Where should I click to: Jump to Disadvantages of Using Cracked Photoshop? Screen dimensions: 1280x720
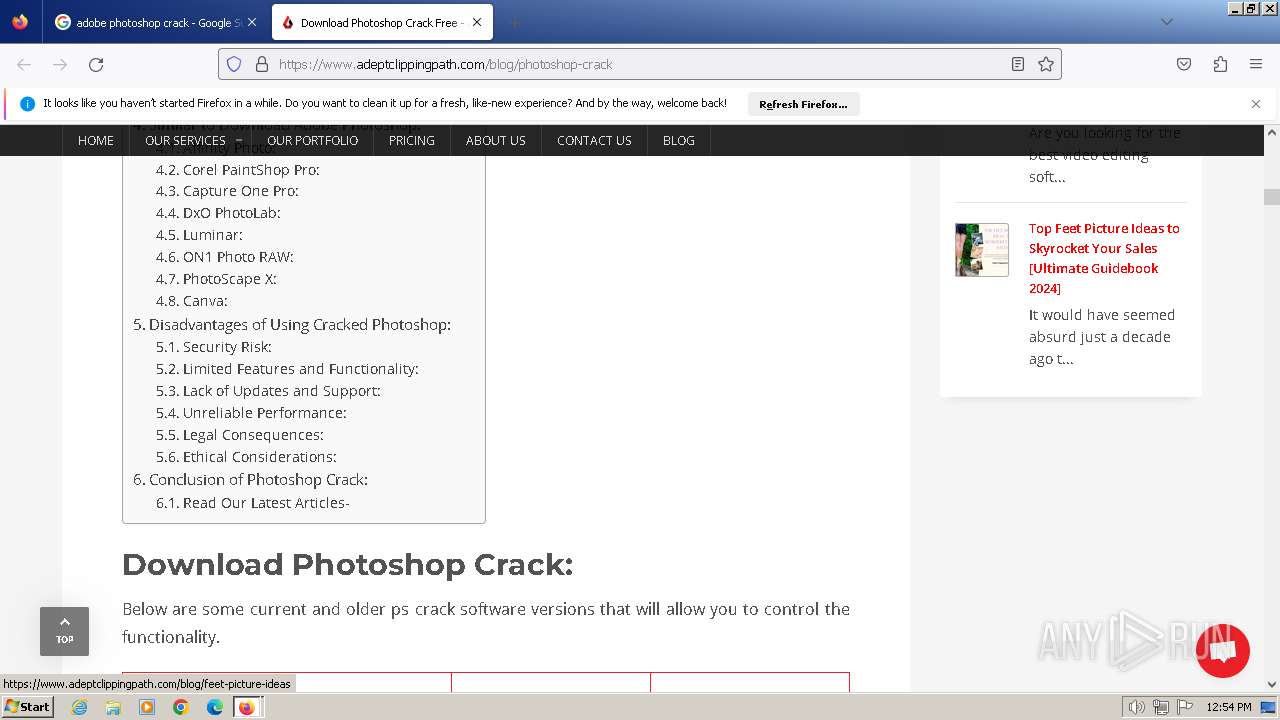tap(292, 325)
